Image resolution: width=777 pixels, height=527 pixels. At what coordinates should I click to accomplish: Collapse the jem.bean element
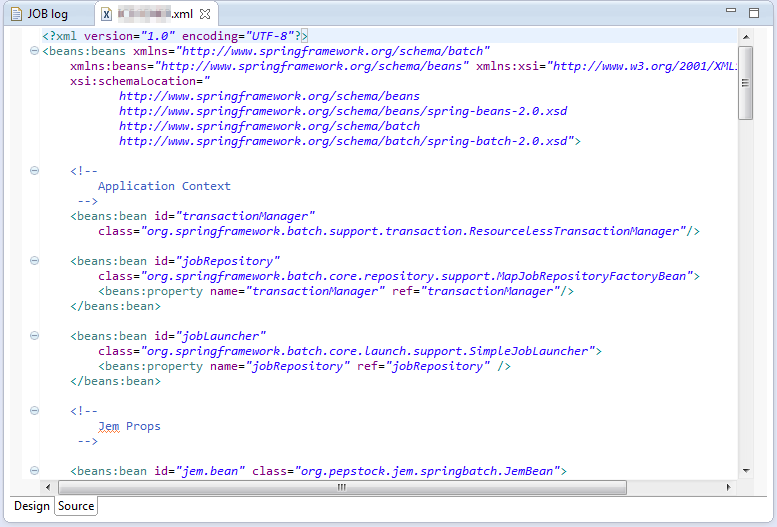pyautogui.click(x=34, y=470)
